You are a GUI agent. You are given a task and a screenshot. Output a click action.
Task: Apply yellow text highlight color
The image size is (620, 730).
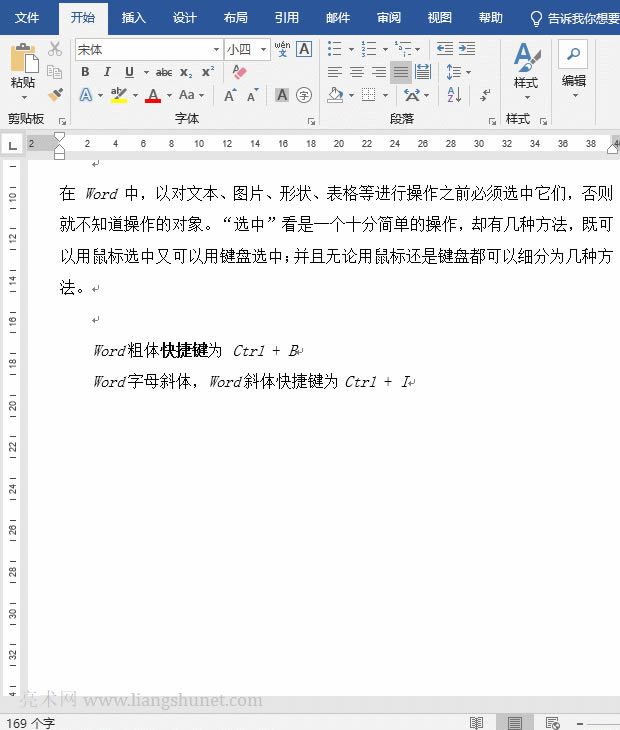(x=119, y=95)
